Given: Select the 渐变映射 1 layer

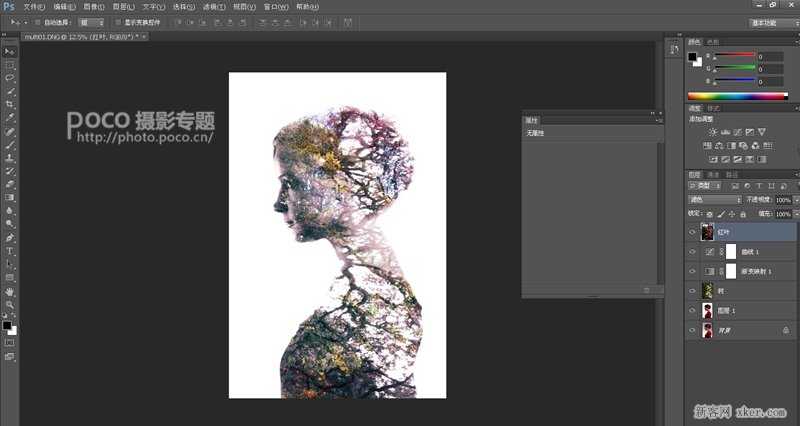Looking at the screenshot, I should pos(755,271).
